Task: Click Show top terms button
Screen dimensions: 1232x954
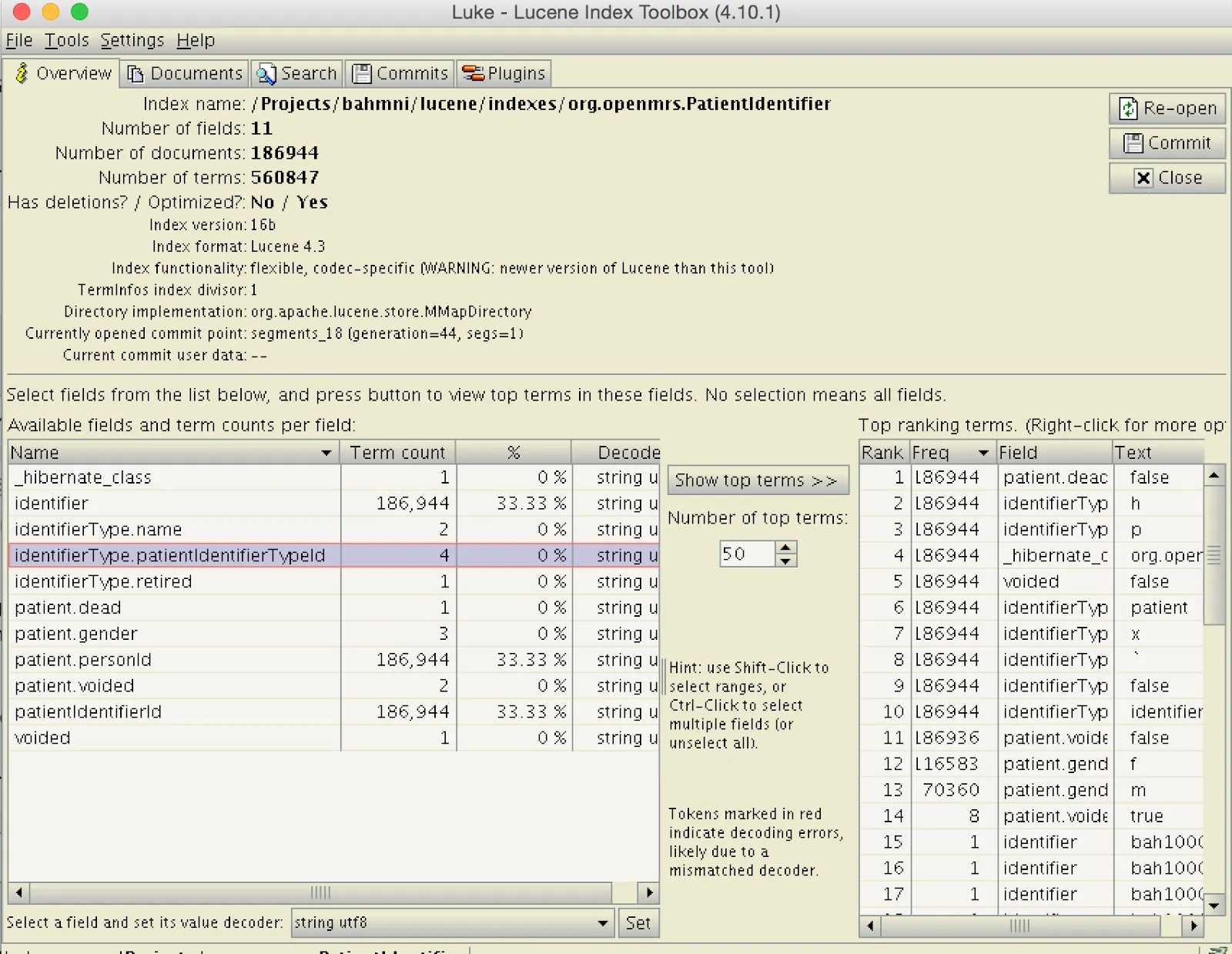Action: [x=758, y=480]
